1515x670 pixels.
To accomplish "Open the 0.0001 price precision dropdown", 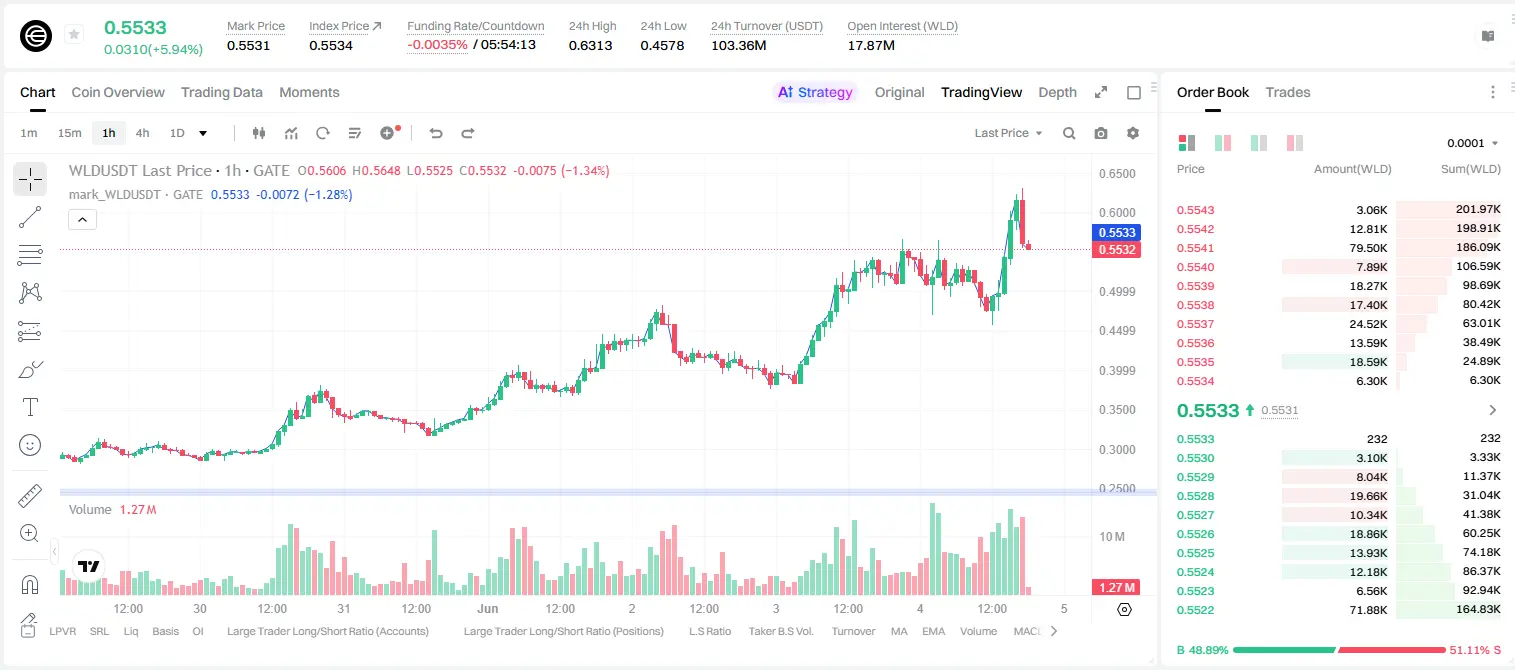I will [1472, 143].
